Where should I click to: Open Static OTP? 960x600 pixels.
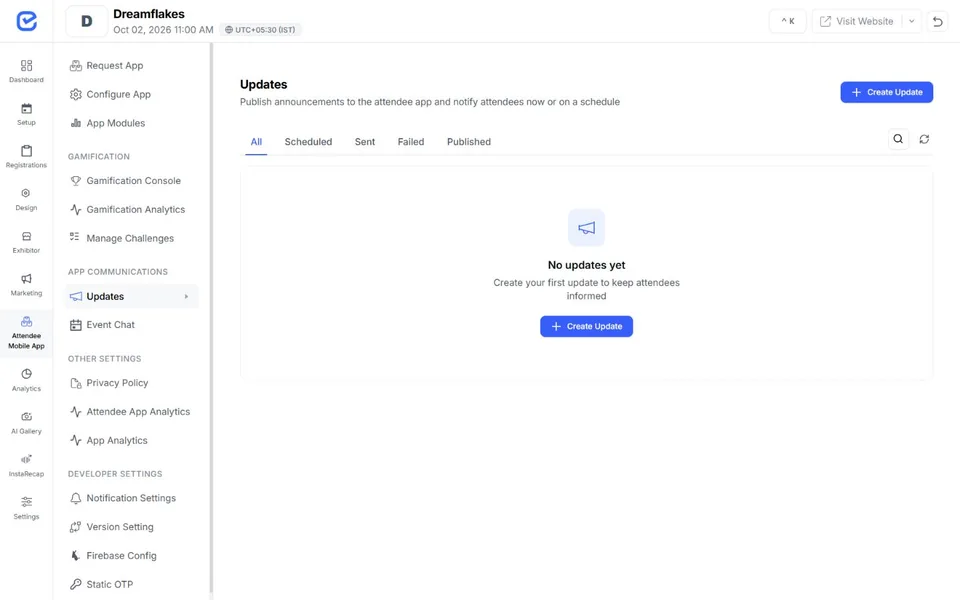pos(132,585)
